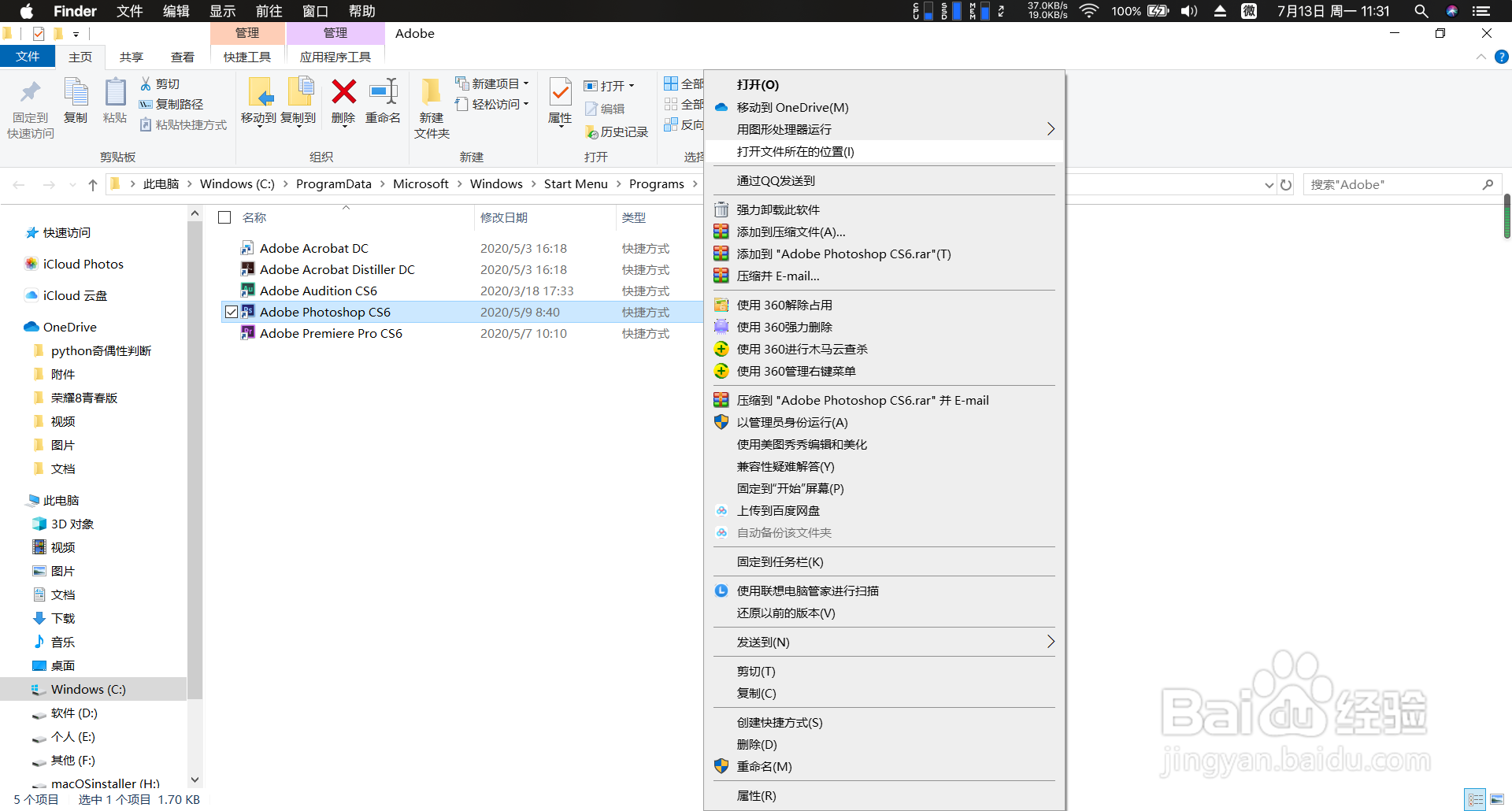Click the Paste (粘贴) clipboard icon

(x=115, y=93)
